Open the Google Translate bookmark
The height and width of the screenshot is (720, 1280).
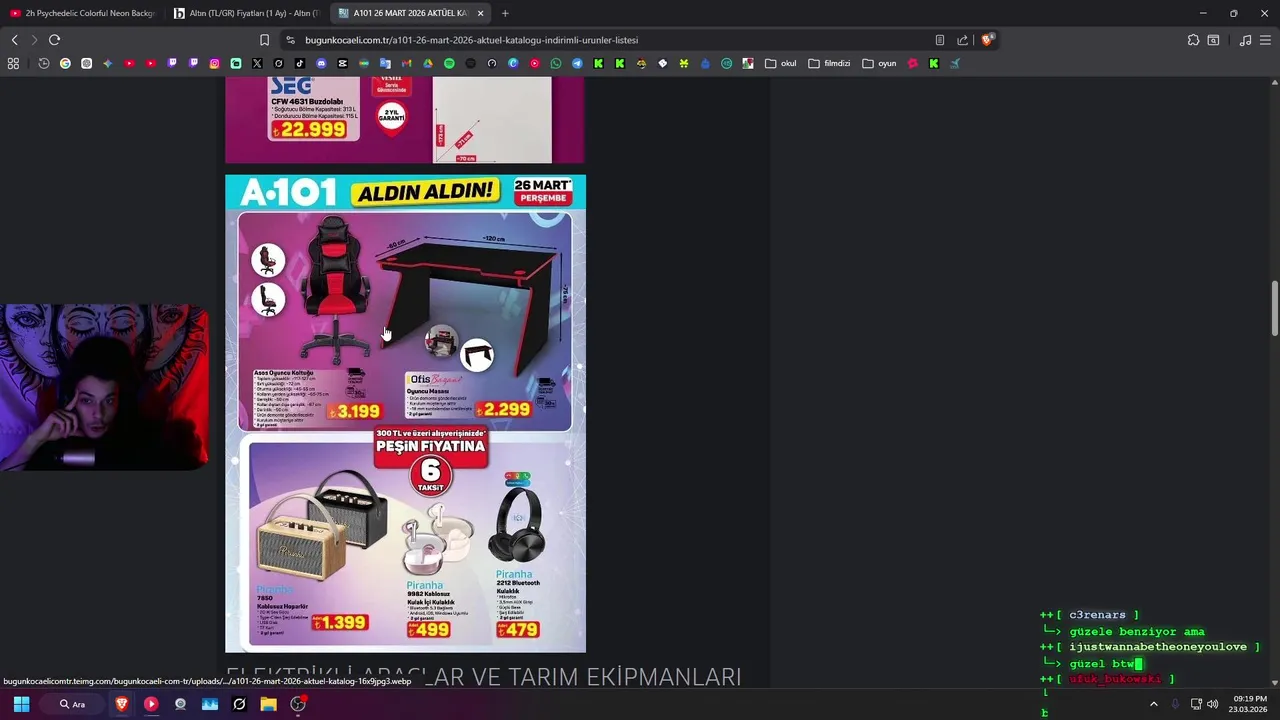point(385,63)
